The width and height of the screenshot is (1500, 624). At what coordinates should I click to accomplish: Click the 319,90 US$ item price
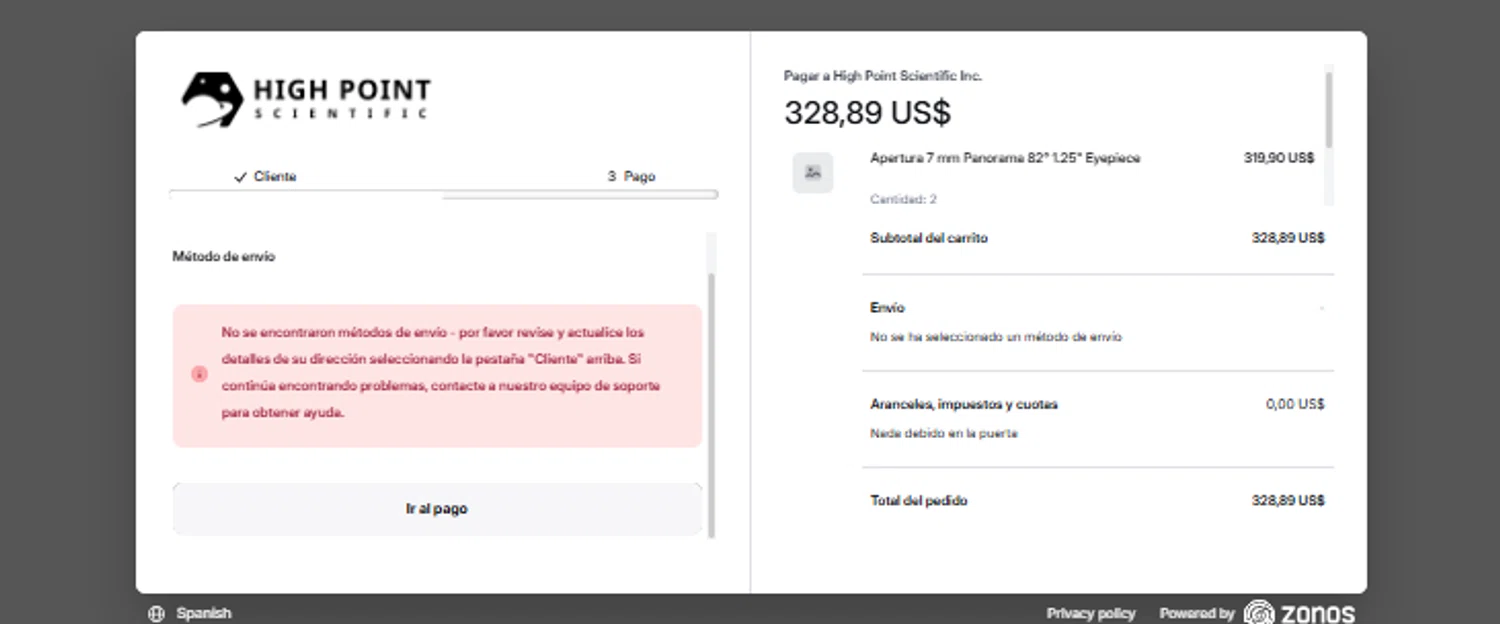tap(1279, 158)
